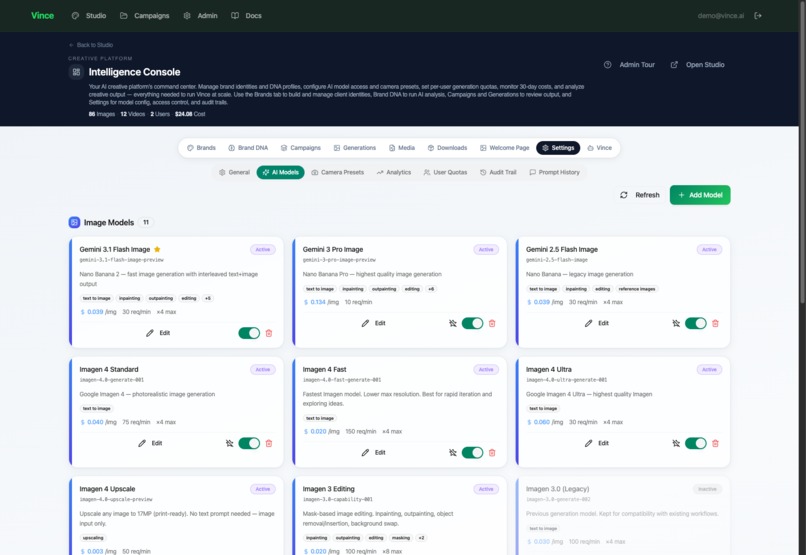Viewport: 806px width, 555px height.
Task: Delete the Gemini 2.5 Flash Image model
Action: [x=715, y=323]
